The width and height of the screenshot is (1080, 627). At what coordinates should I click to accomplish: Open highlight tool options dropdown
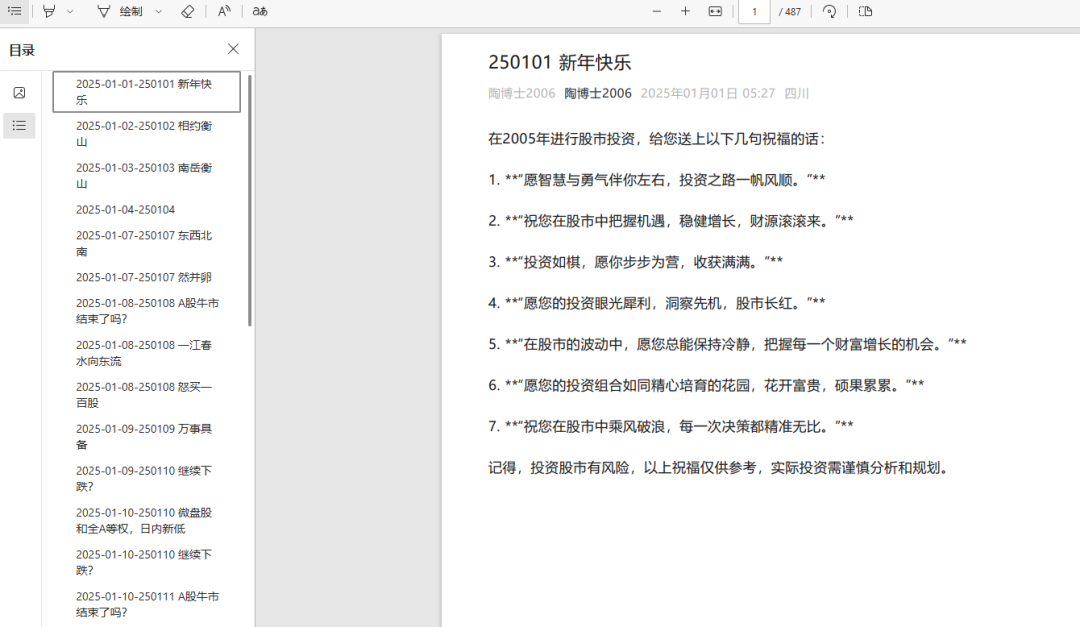70,12
